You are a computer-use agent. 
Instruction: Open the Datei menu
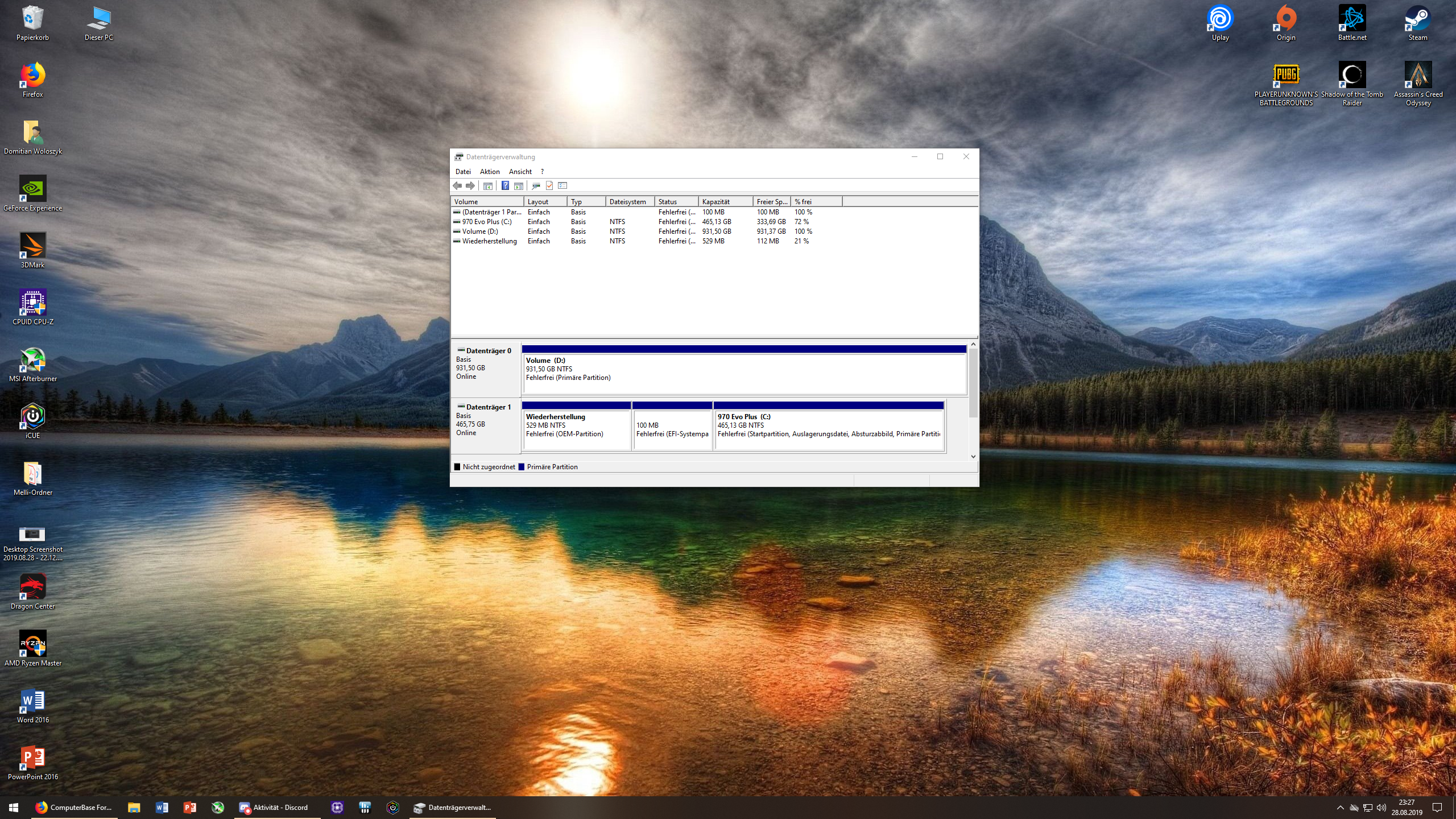tap(463, 171)
